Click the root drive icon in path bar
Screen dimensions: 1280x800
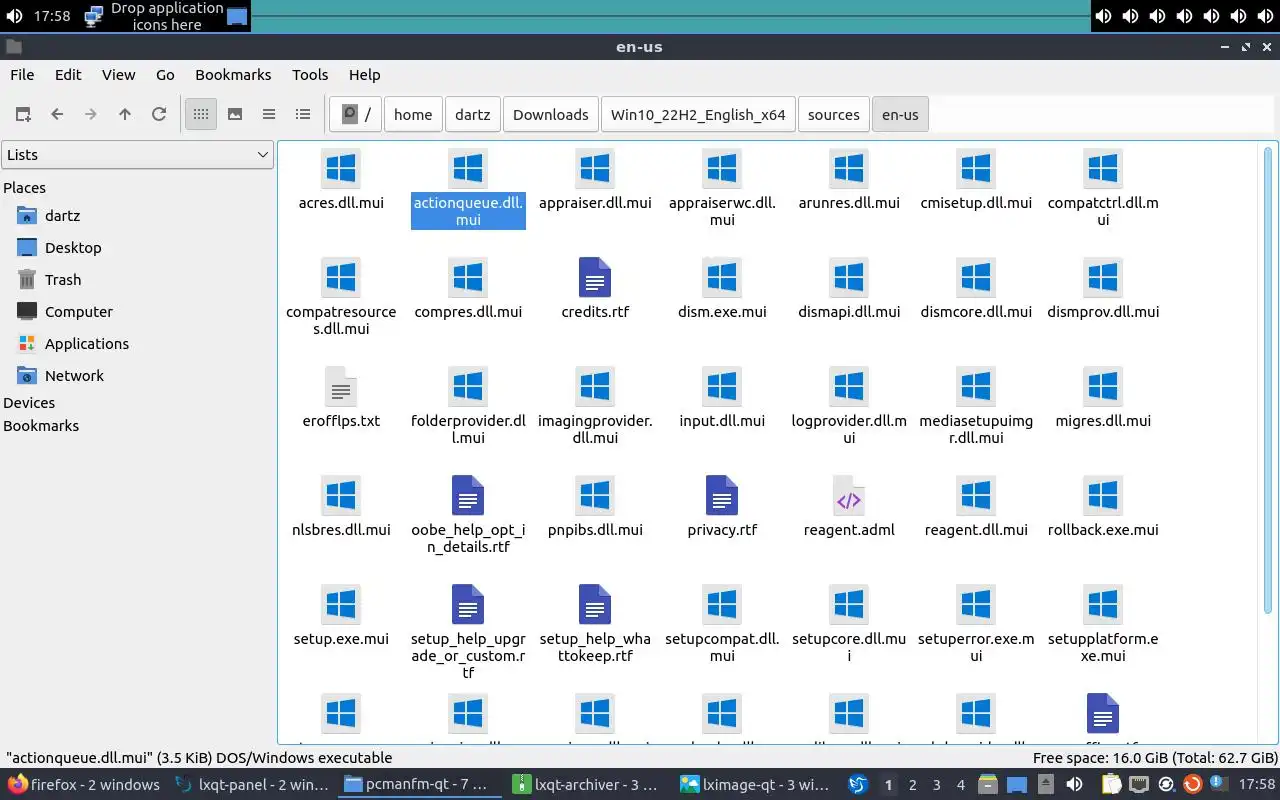point(356,114)
